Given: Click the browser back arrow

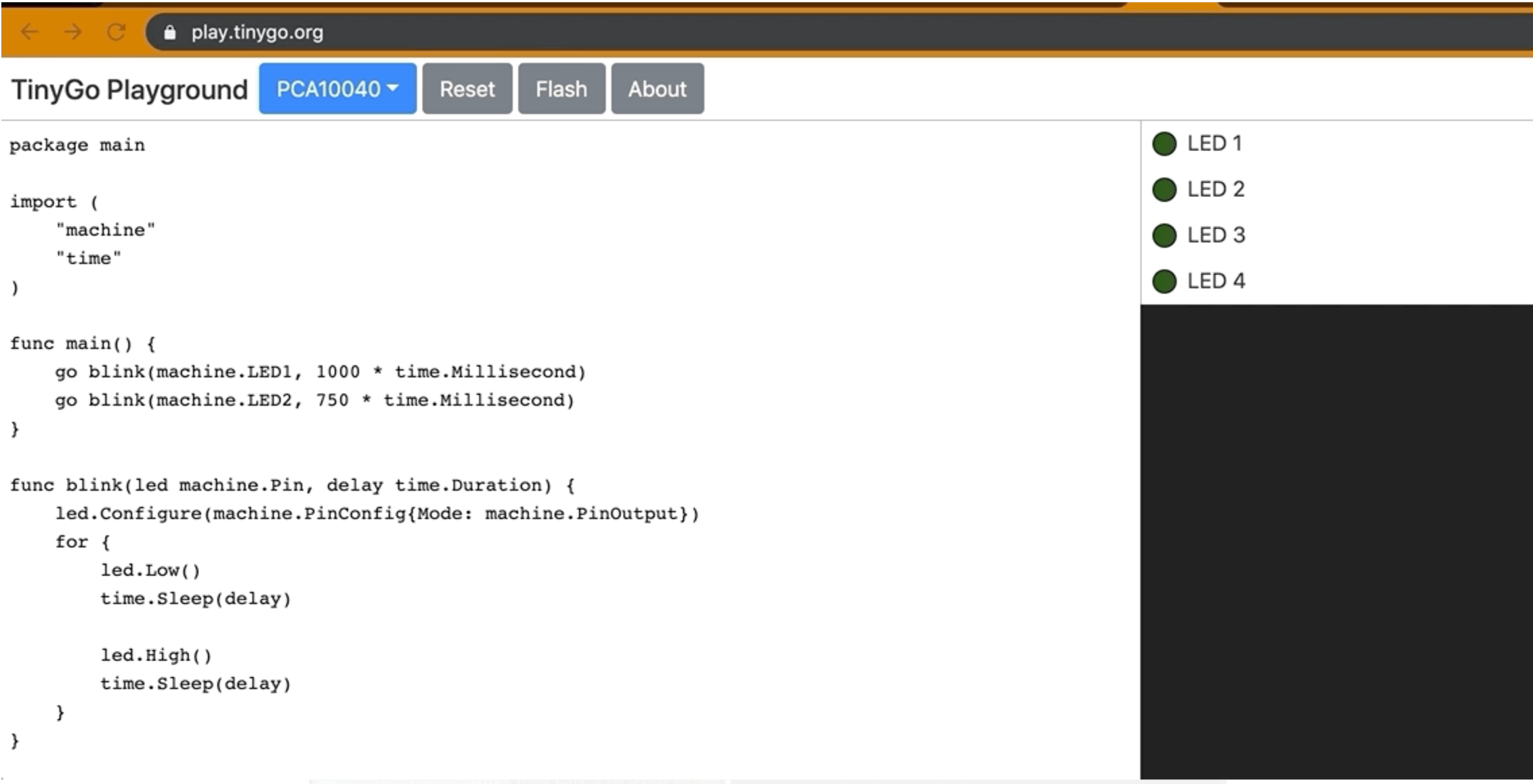Looking at the screenshot, I should coord(30,32).
